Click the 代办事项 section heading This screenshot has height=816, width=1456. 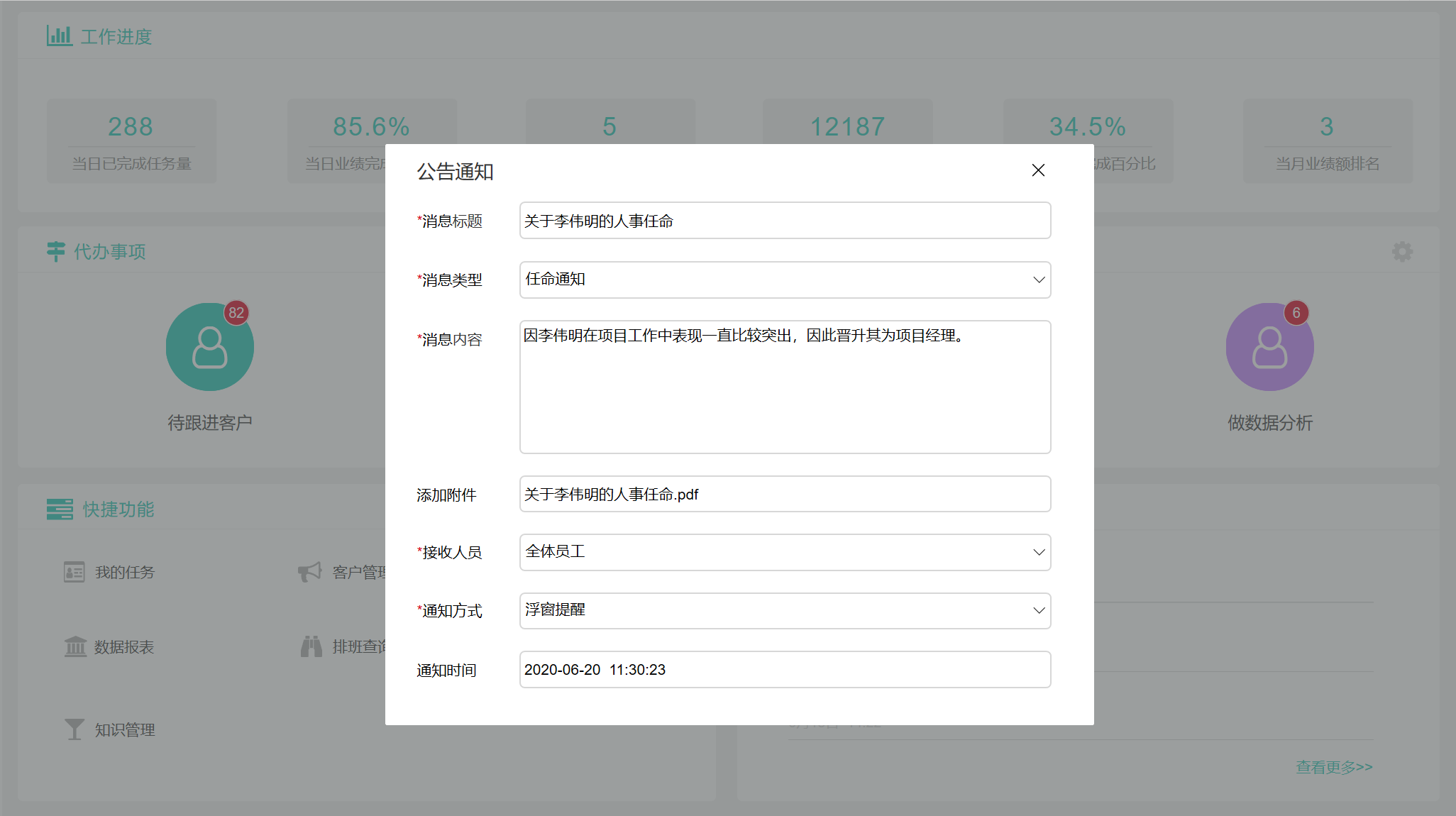pyautogui.click(x=110, y=252)
